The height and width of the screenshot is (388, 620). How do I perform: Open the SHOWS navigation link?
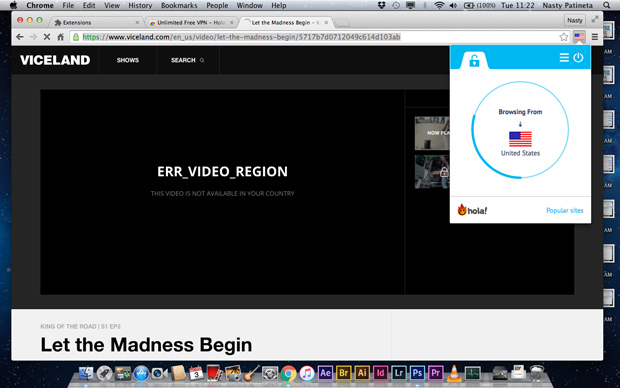[x=128, y=60]
